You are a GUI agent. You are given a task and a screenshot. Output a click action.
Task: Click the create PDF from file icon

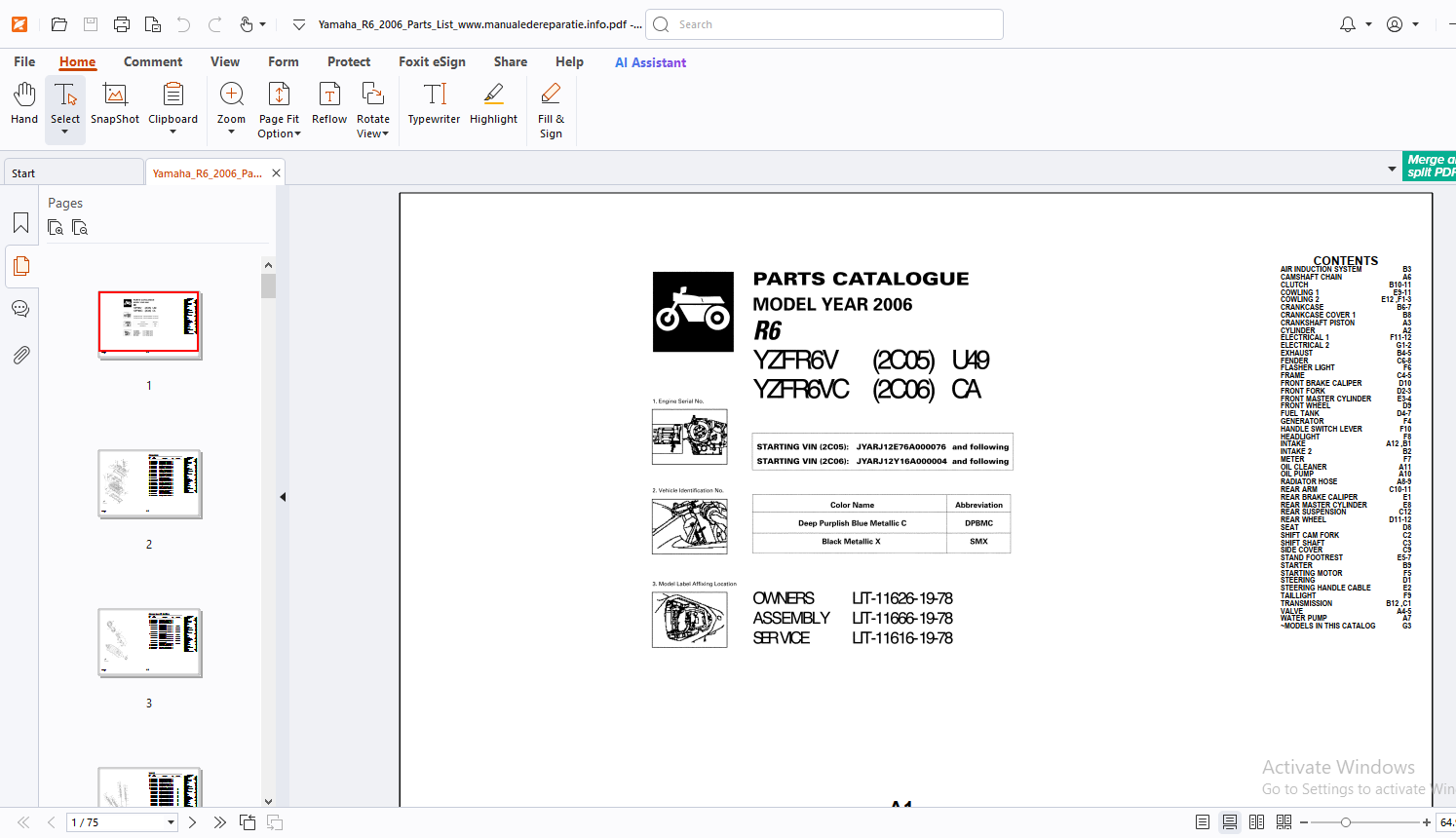click(153, 24)
